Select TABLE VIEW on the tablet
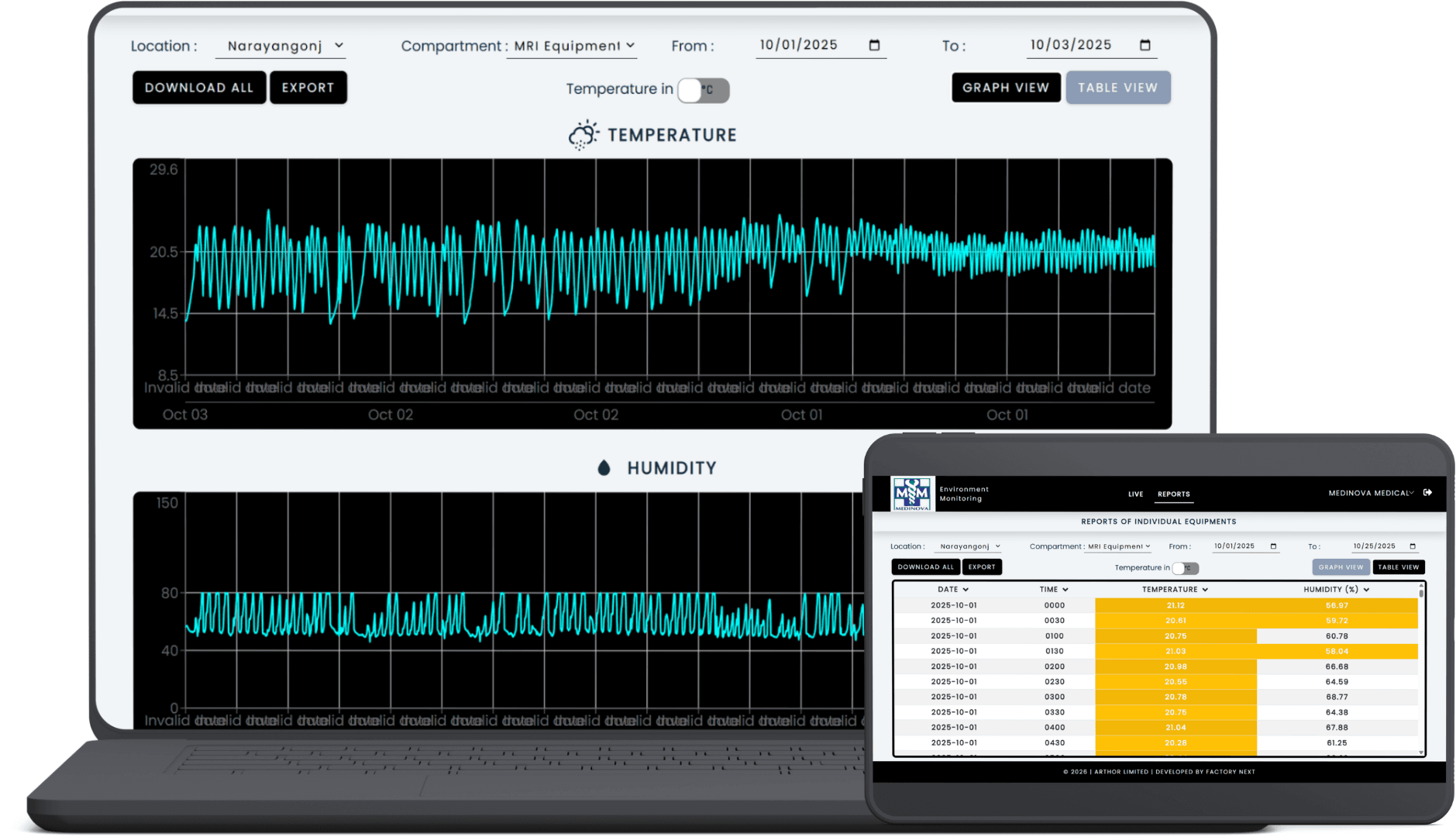This screenshot has height=837, width=1456. (1398, 567)
